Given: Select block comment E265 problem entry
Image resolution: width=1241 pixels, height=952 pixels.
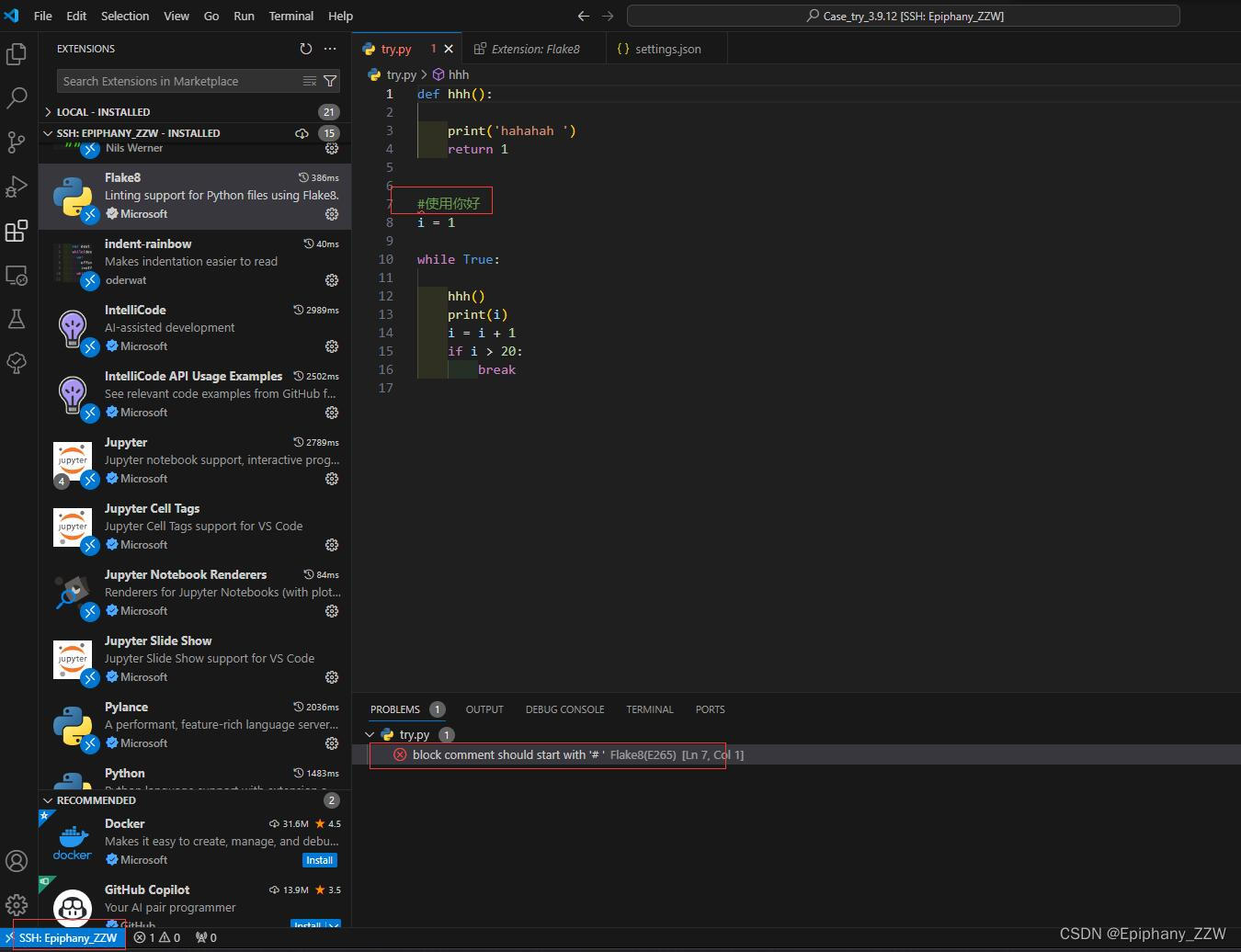Looking at the screenshot, I should [x=796, y=754].
